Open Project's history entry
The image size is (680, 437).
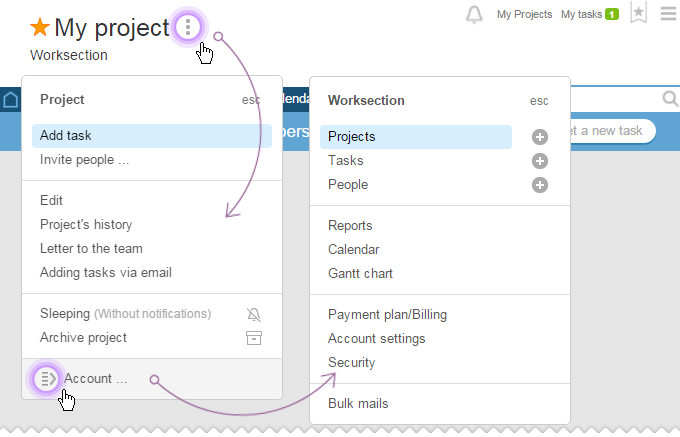pos(86,225)
